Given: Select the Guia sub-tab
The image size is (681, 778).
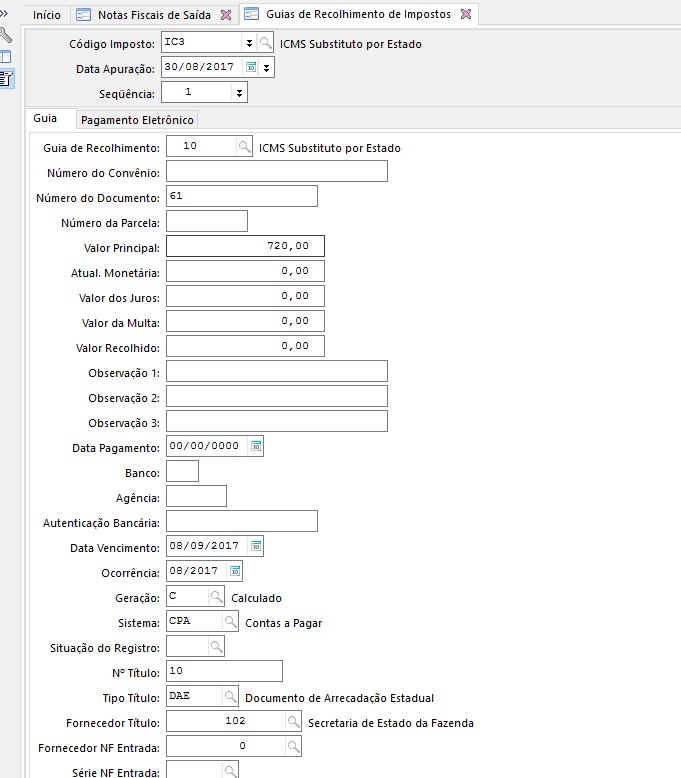Looking at the screenshot, I should (x=45, y=118).
